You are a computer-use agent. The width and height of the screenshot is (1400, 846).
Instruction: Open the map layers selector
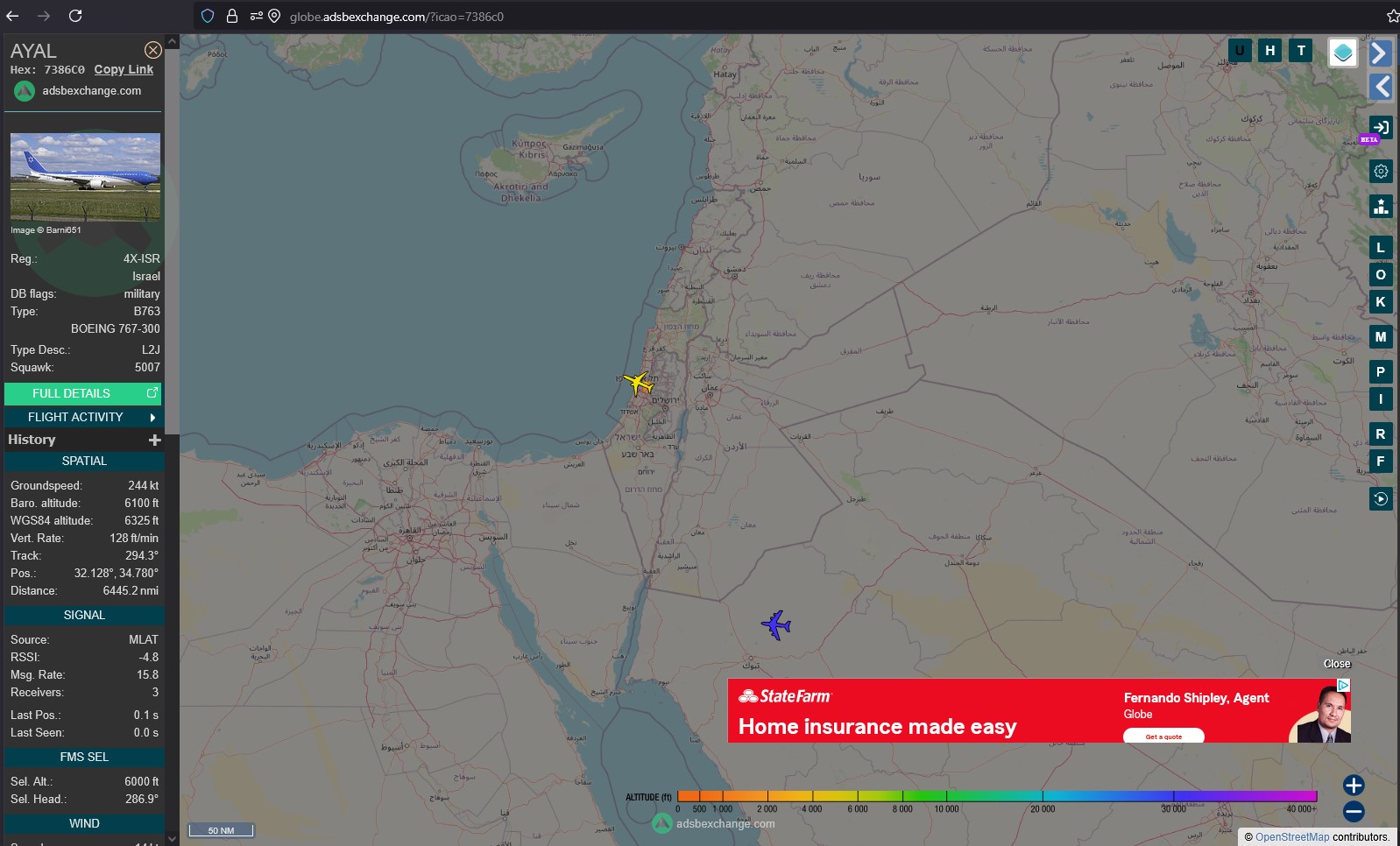point(1342,53)
